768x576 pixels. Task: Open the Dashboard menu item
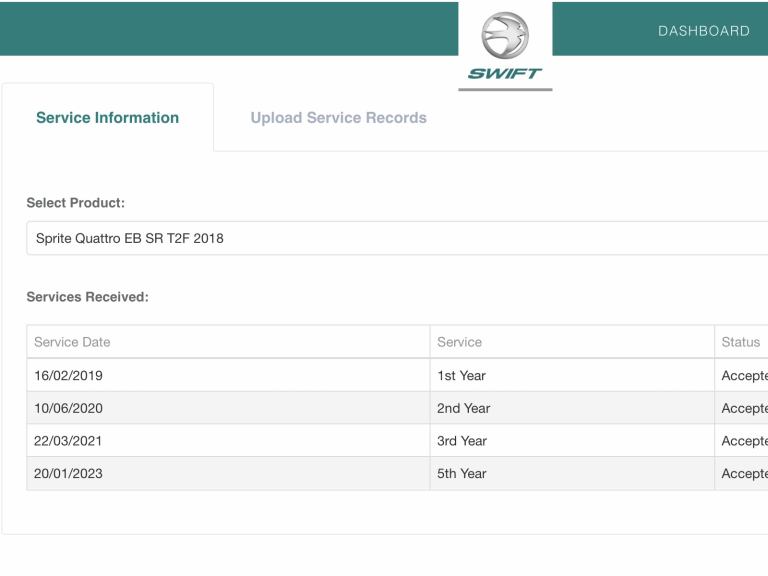click(x=703, y=31)
